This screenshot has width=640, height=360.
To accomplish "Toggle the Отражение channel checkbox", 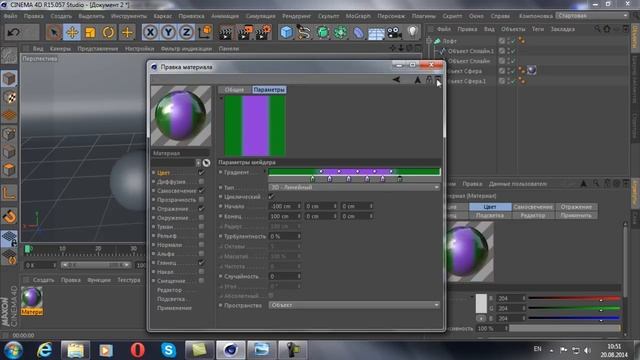I will click(x=201, y=209).
